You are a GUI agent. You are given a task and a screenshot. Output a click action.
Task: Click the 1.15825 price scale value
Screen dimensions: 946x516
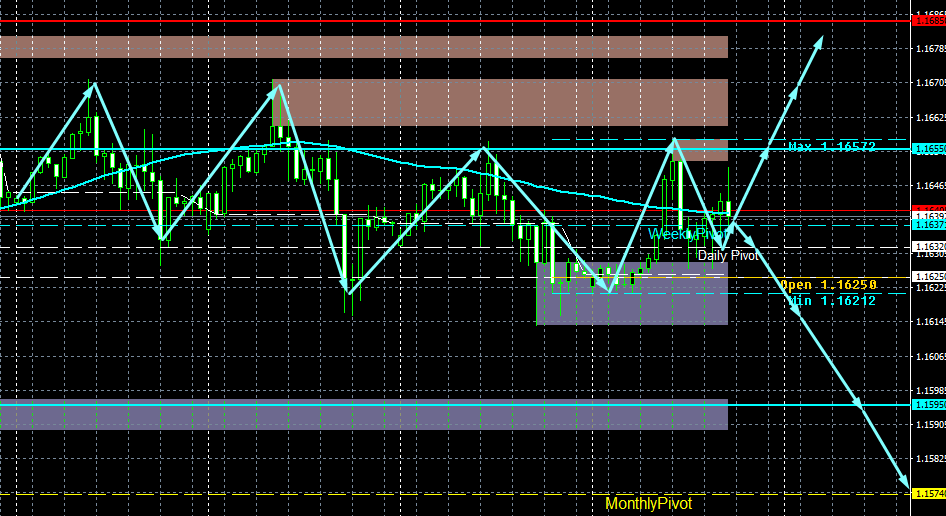pos(930,459)
